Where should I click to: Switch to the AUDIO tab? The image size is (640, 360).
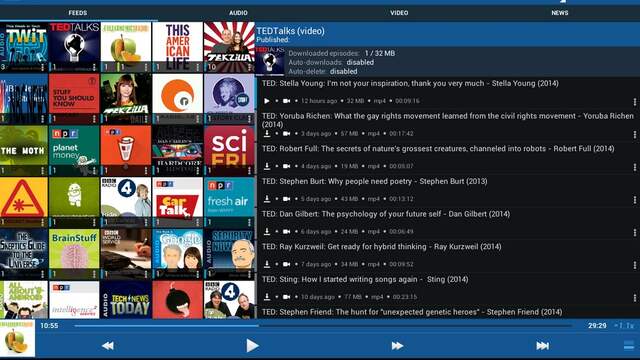click(x=238, y=13)
